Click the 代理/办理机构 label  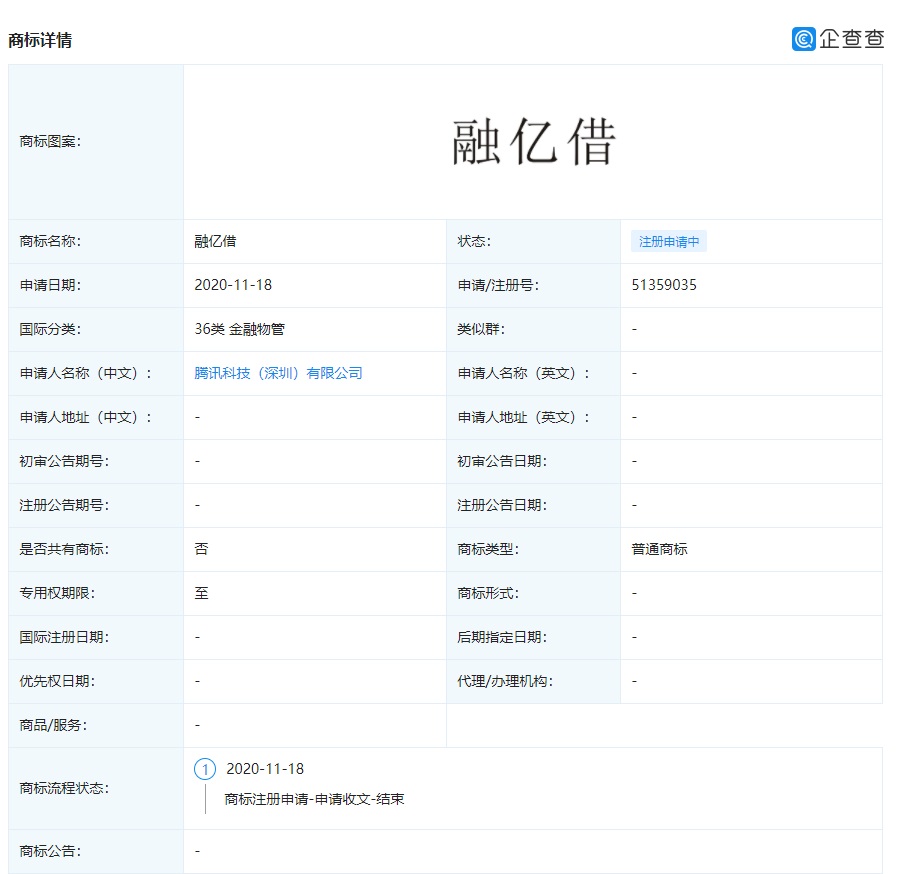[x=505, y=682]
